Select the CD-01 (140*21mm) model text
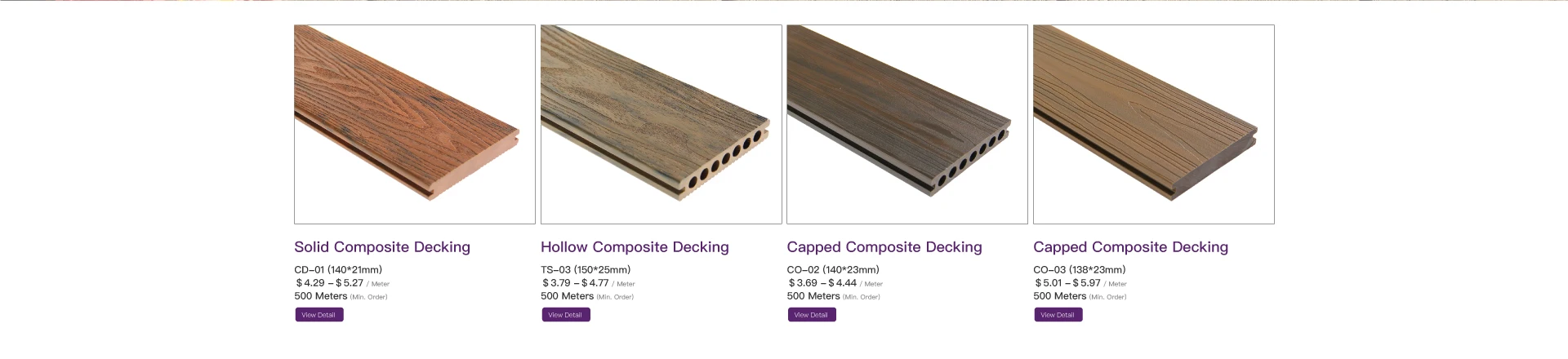 tap(338, 270)
